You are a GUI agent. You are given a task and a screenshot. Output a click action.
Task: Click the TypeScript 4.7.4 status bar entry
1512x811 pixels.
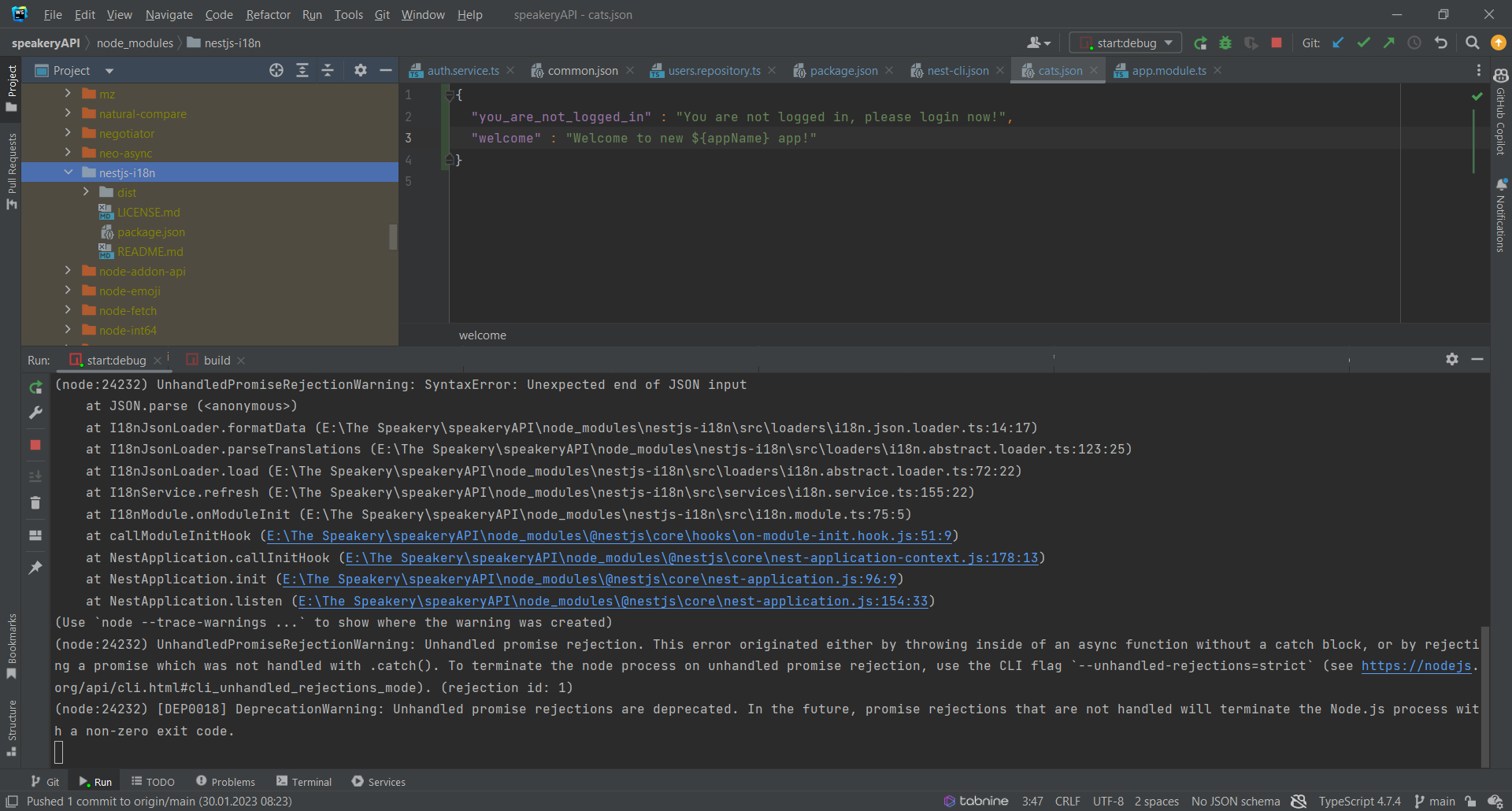click(x=1358, y=801)
